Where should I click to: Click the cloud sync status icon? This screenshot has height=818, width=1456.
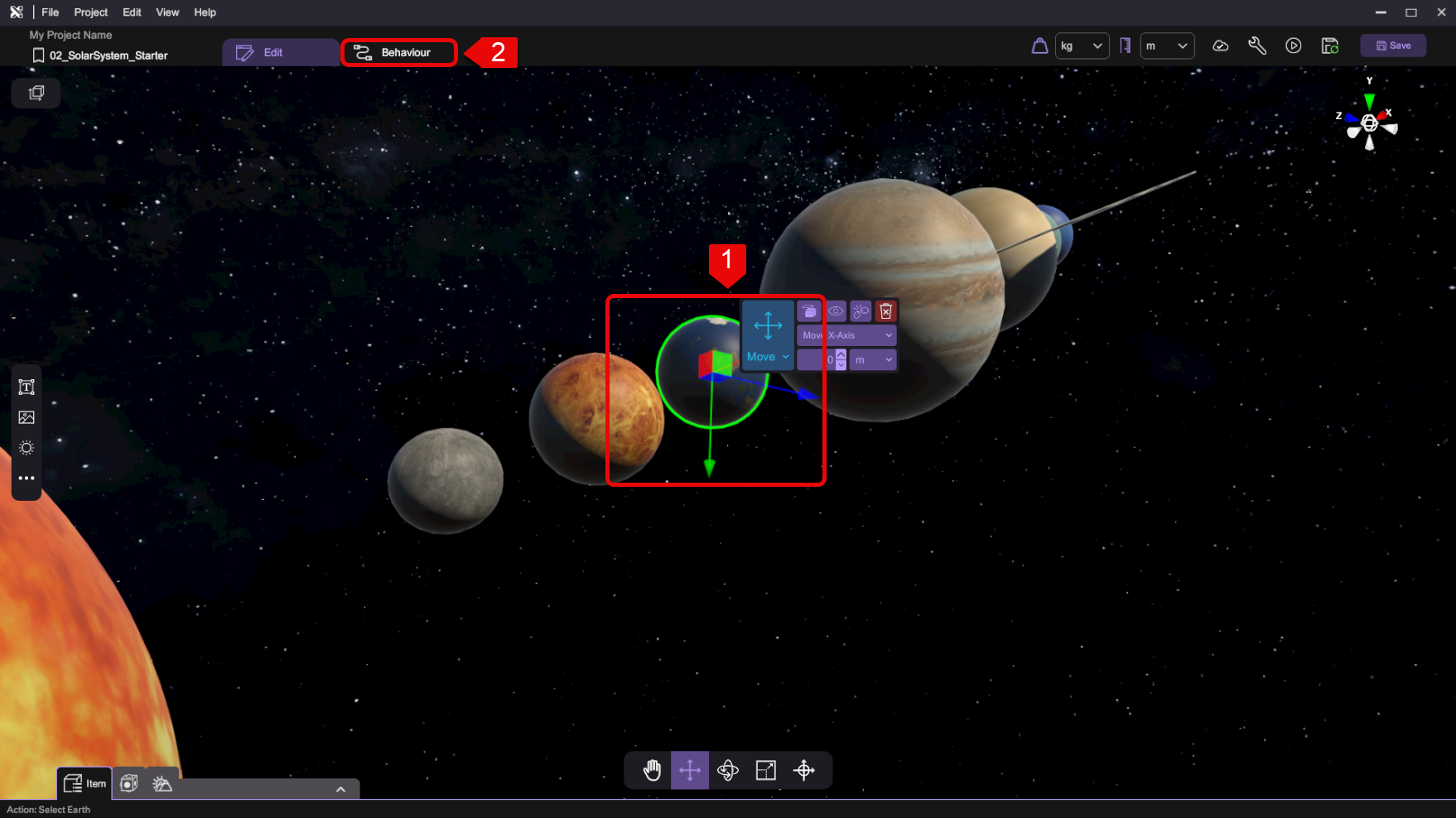(1220, 46)
